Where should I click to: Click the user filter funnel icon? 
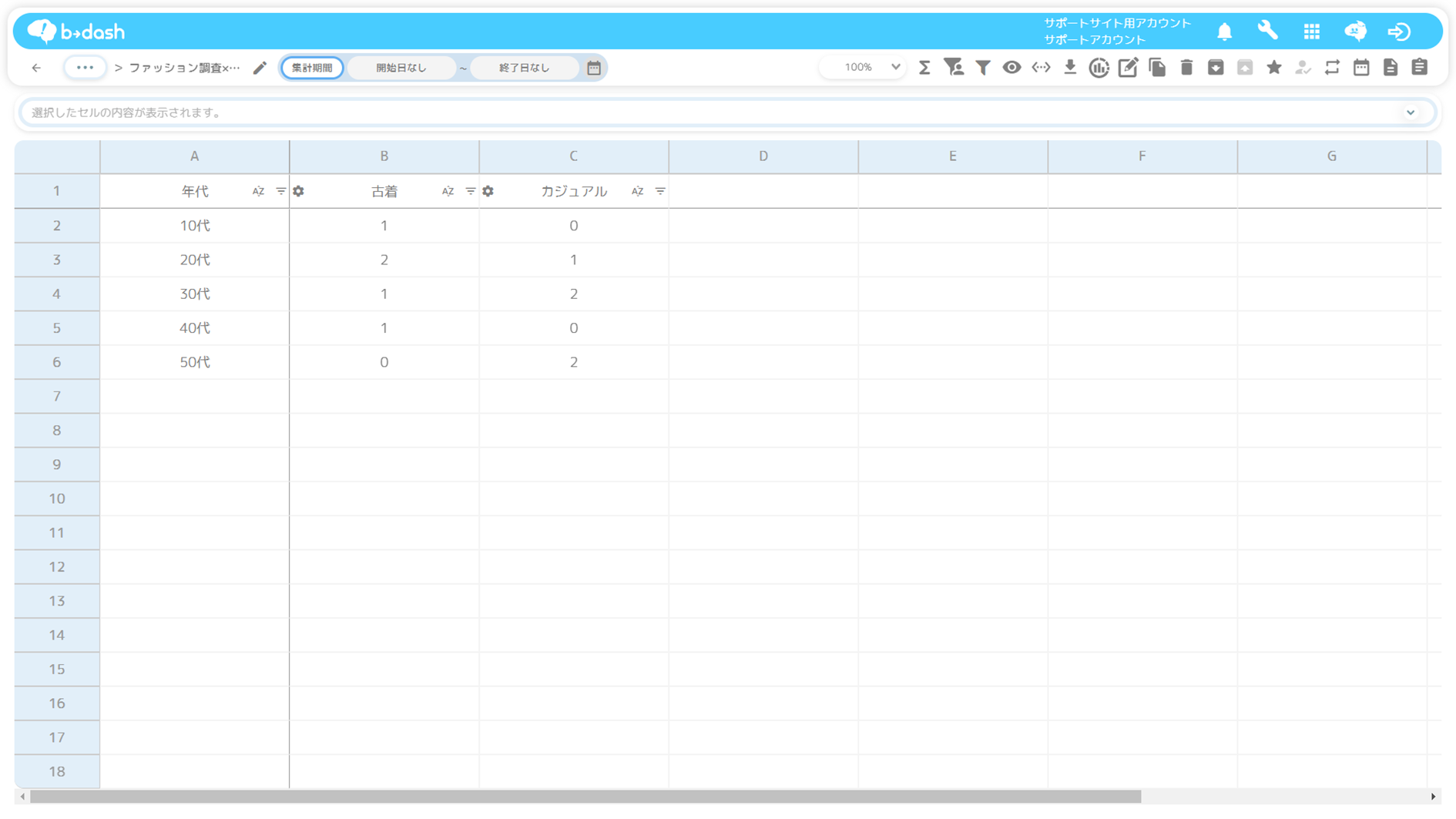coord(954,68)
